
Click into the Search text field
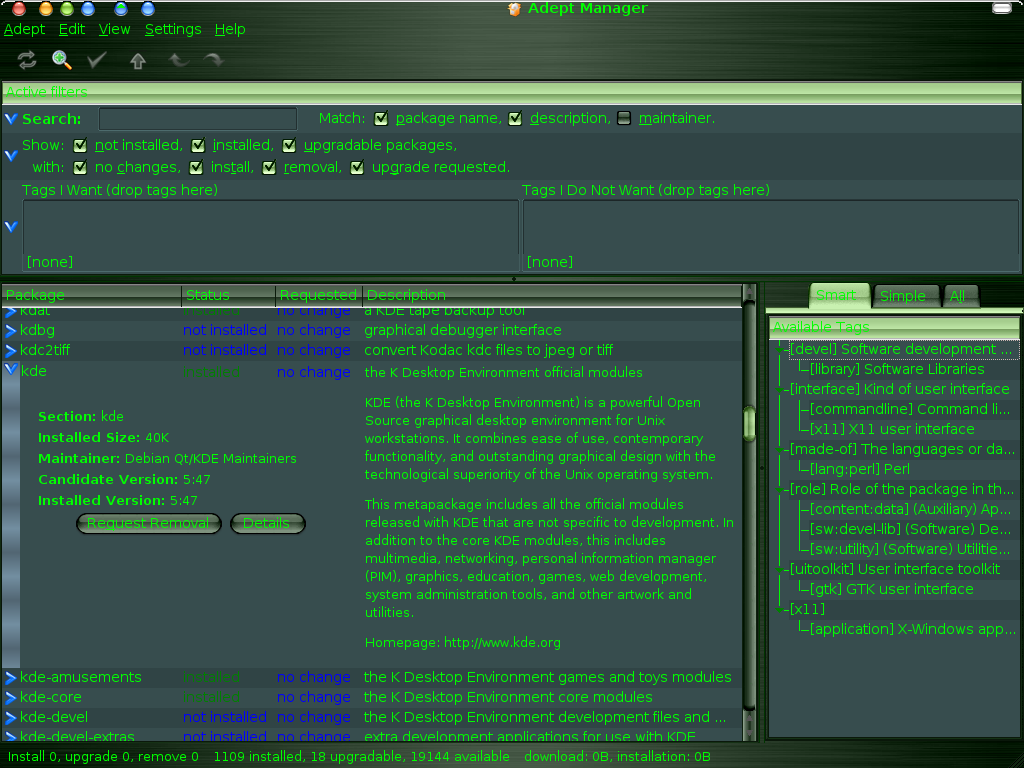point(198,119)
